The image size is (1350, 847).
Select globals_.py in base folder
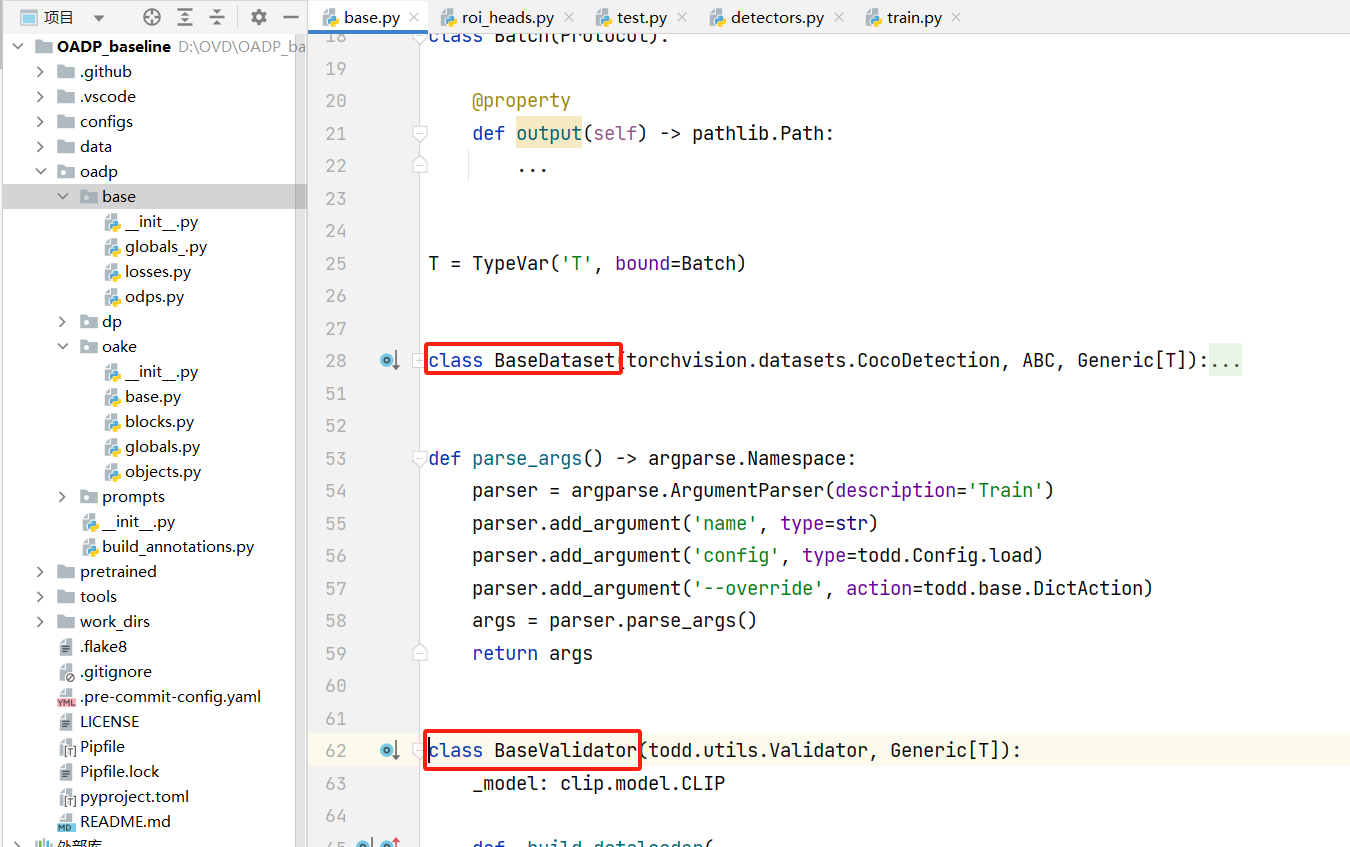point(166,247)
